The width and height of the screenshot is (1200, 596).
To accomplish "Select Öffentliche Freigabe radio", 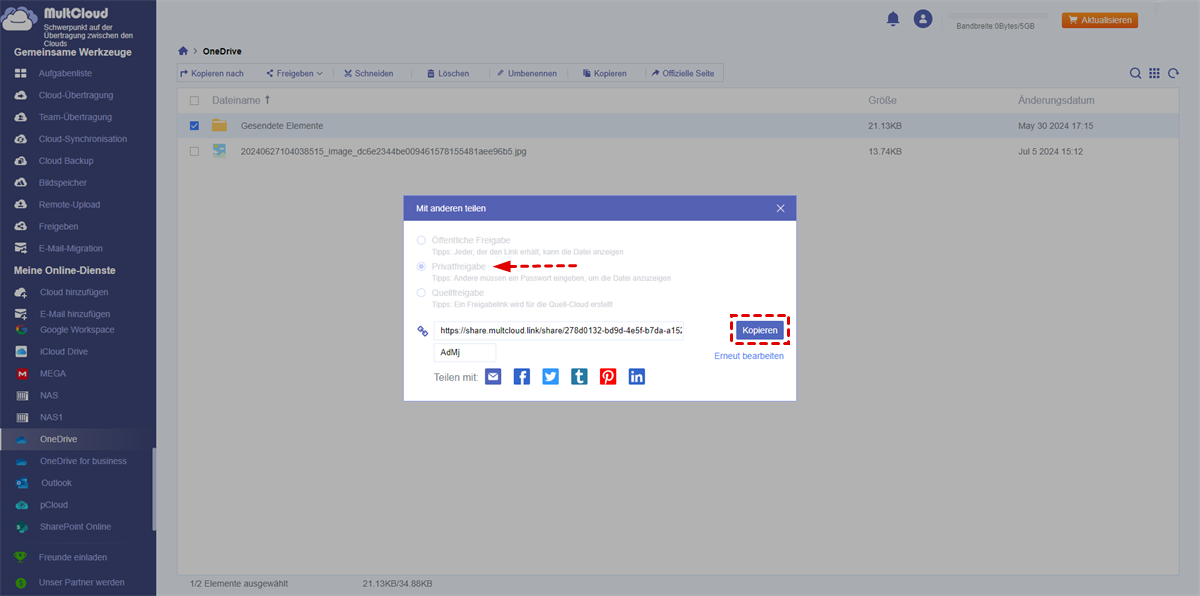I will pyautogui.click(x=421, y=240).
